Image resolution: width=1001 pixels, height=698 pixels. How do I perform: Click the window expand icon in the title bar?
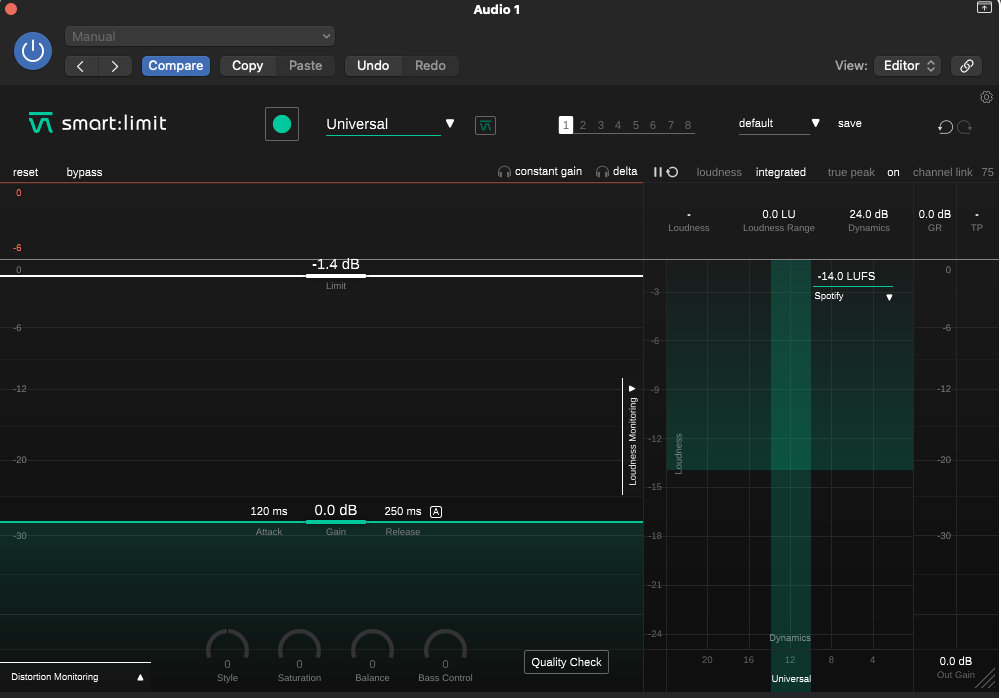click(984, 8)
